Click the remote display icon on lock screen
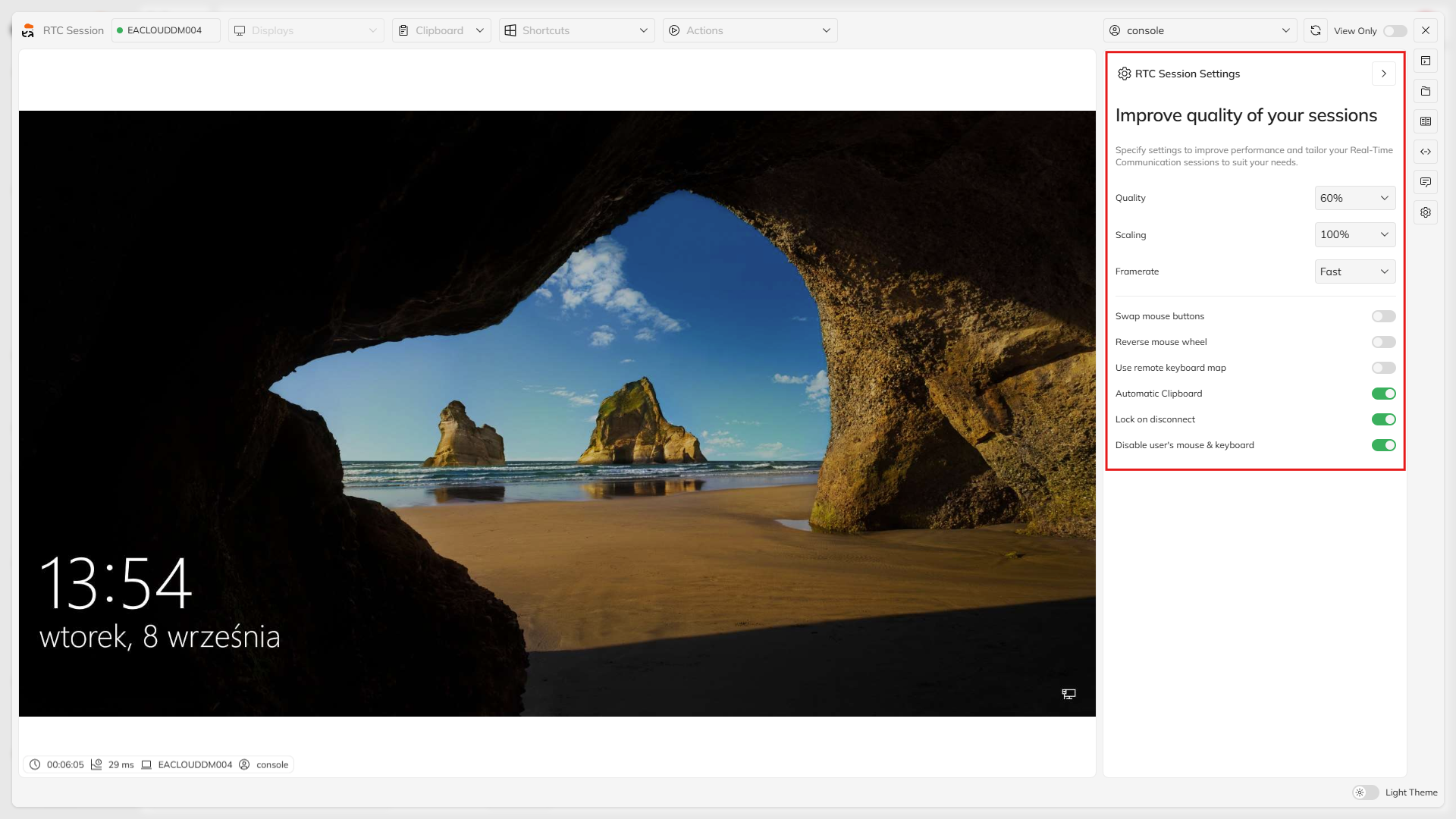 1068,694
